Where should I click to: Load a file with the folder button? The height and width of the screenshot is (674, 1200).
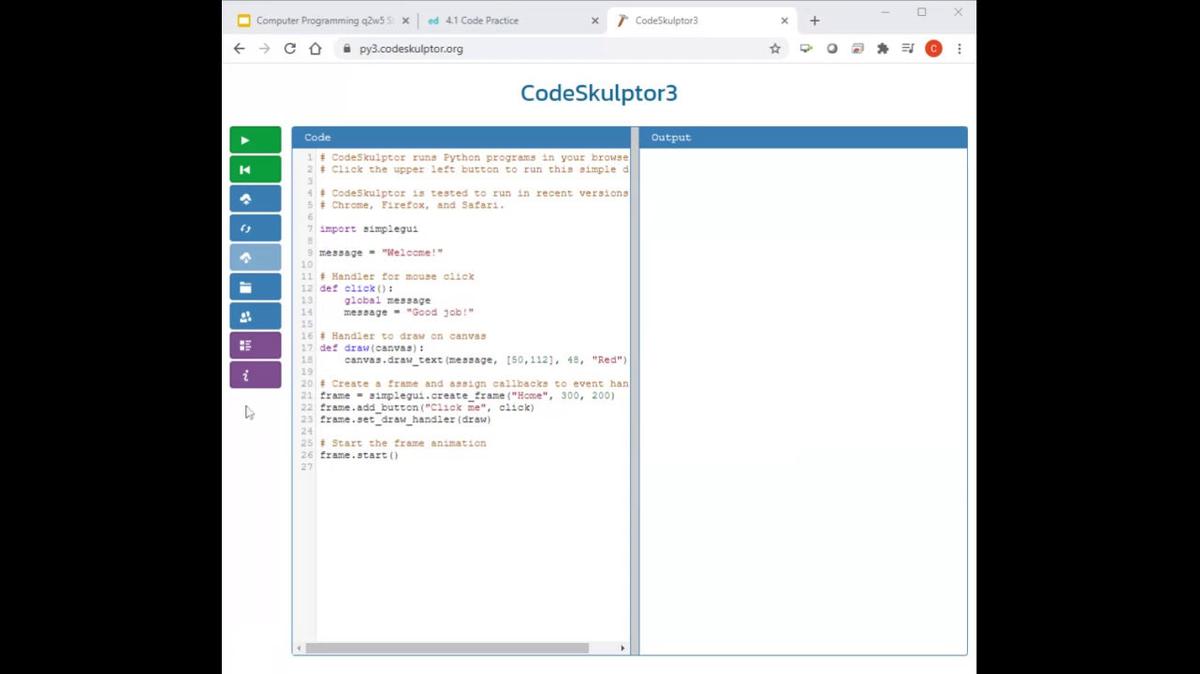[255, 287]
